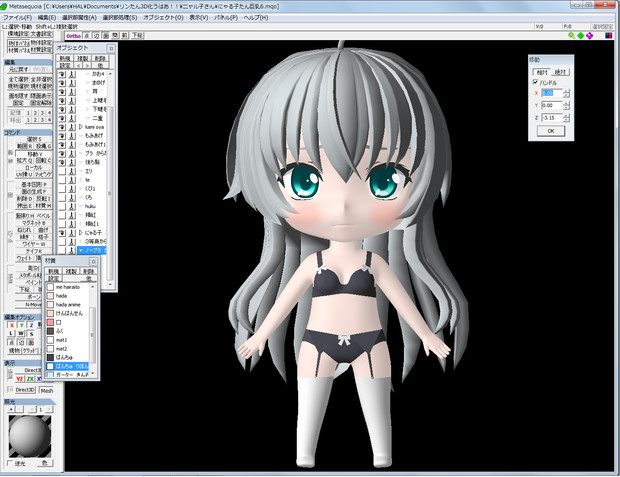
Task: Toggle the blue Z axis edit option
Action: [31, 325]
